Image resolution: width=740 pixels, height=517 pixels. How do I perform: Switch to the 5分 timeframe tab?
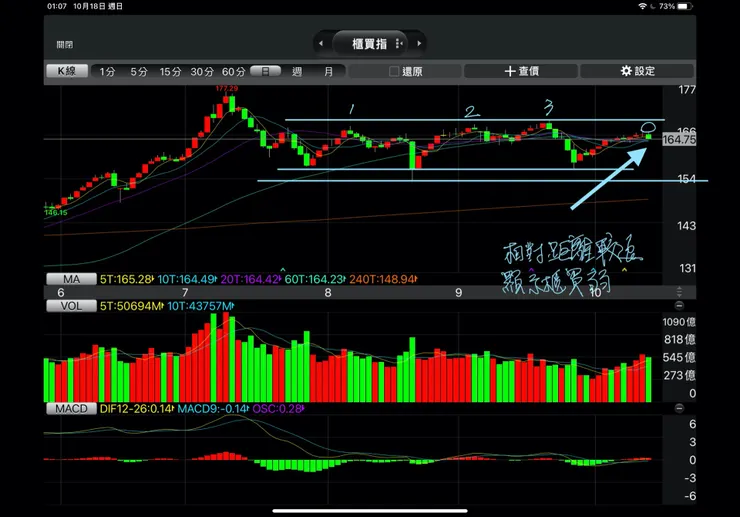tap(139, 72)
